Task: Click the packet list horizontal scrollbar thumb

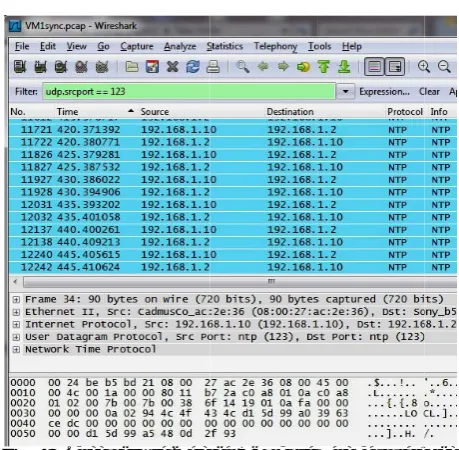Action: pos(240,282)
